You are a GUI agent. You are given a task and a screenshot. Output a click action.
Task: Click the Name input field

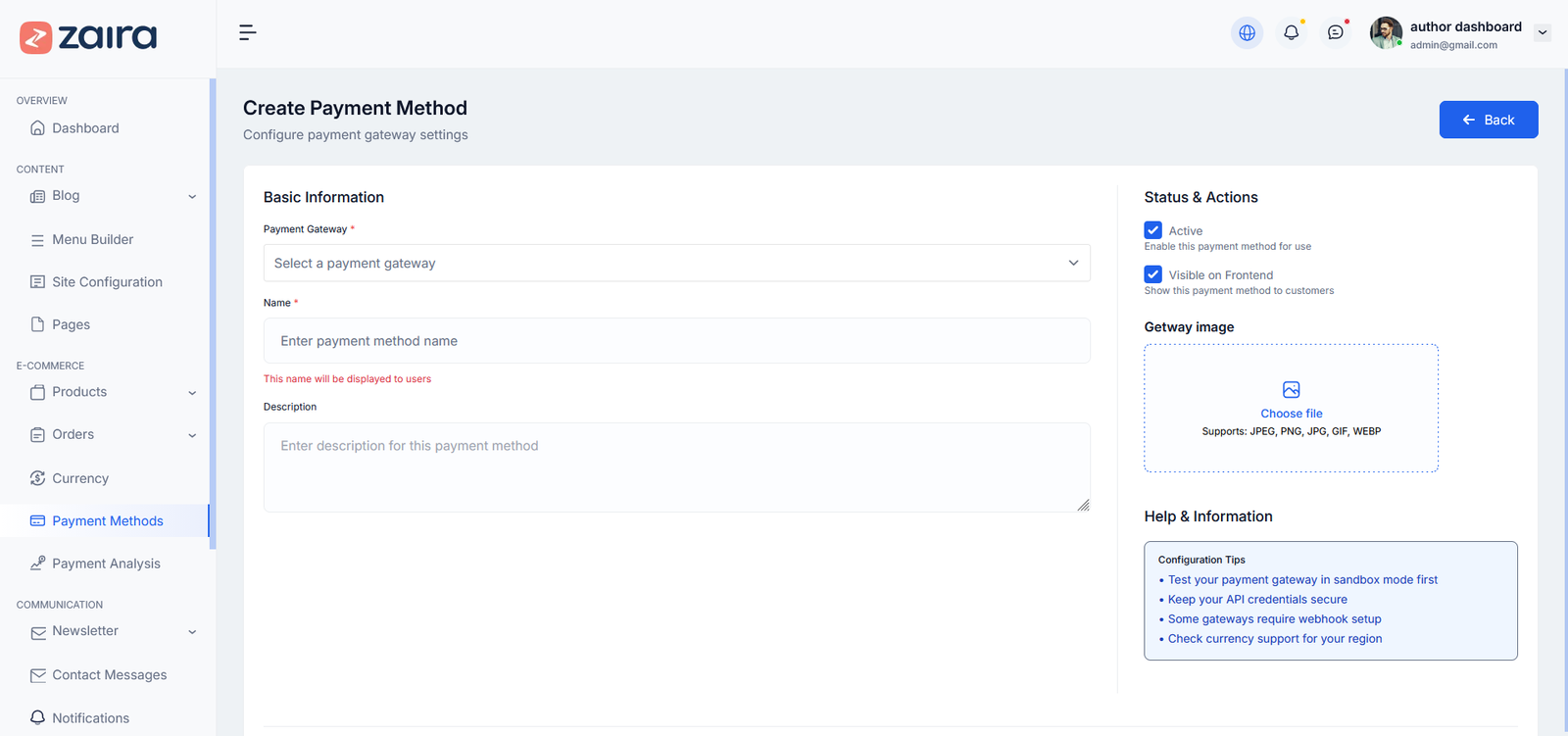pos(676,341)
